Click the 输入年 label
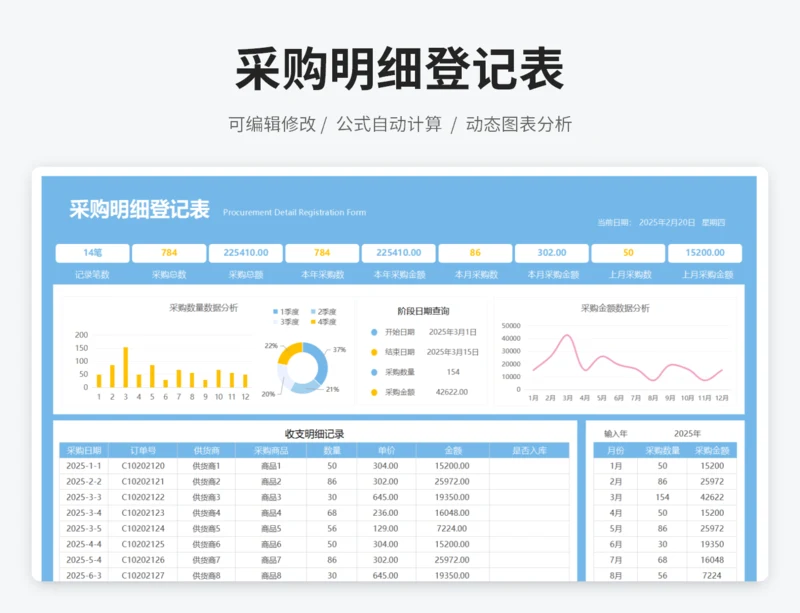The image size is (800, 613). (616, 434)
